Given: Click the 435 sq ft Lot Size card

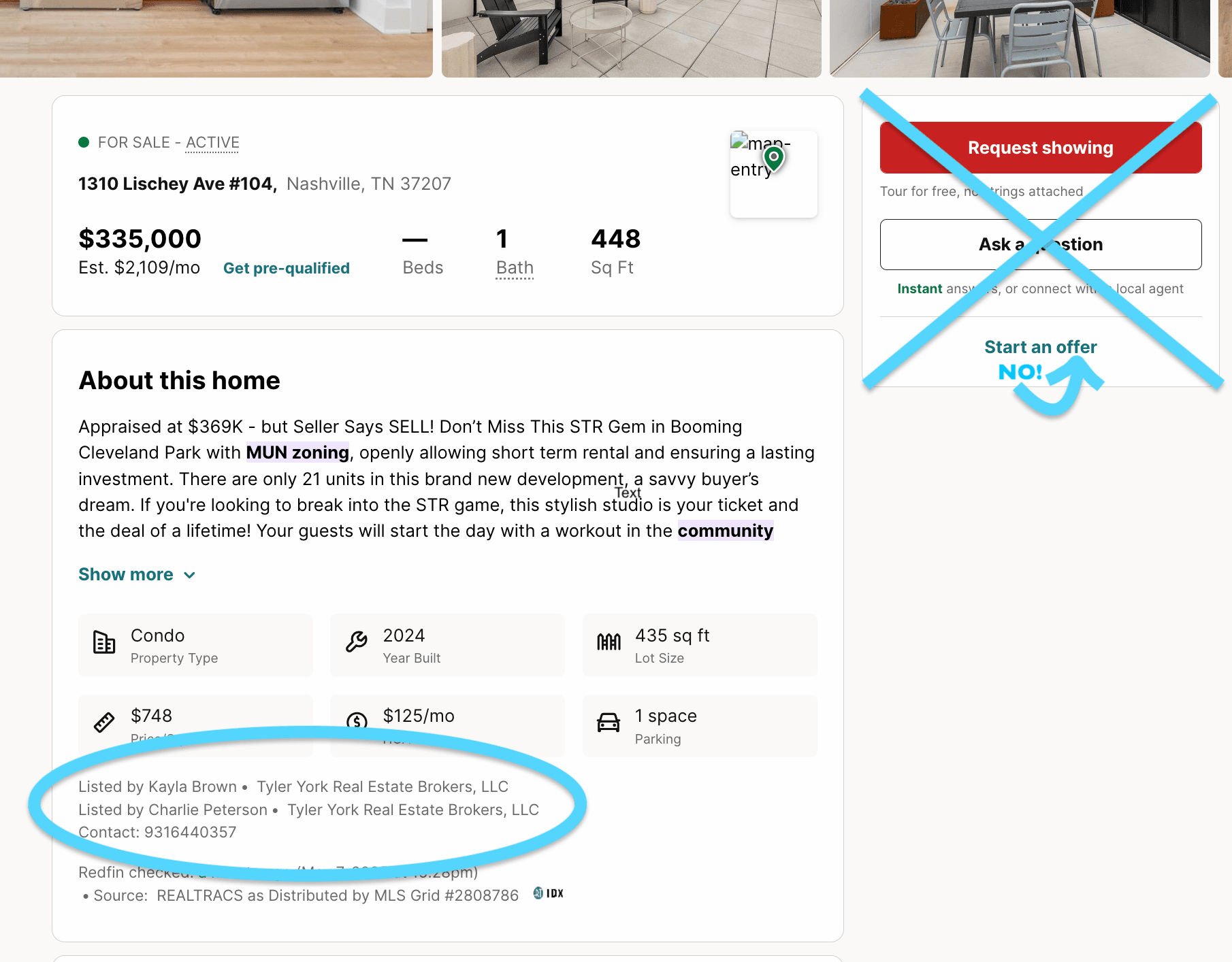Looking at the screenshot, I should click(x=700, y=645).
